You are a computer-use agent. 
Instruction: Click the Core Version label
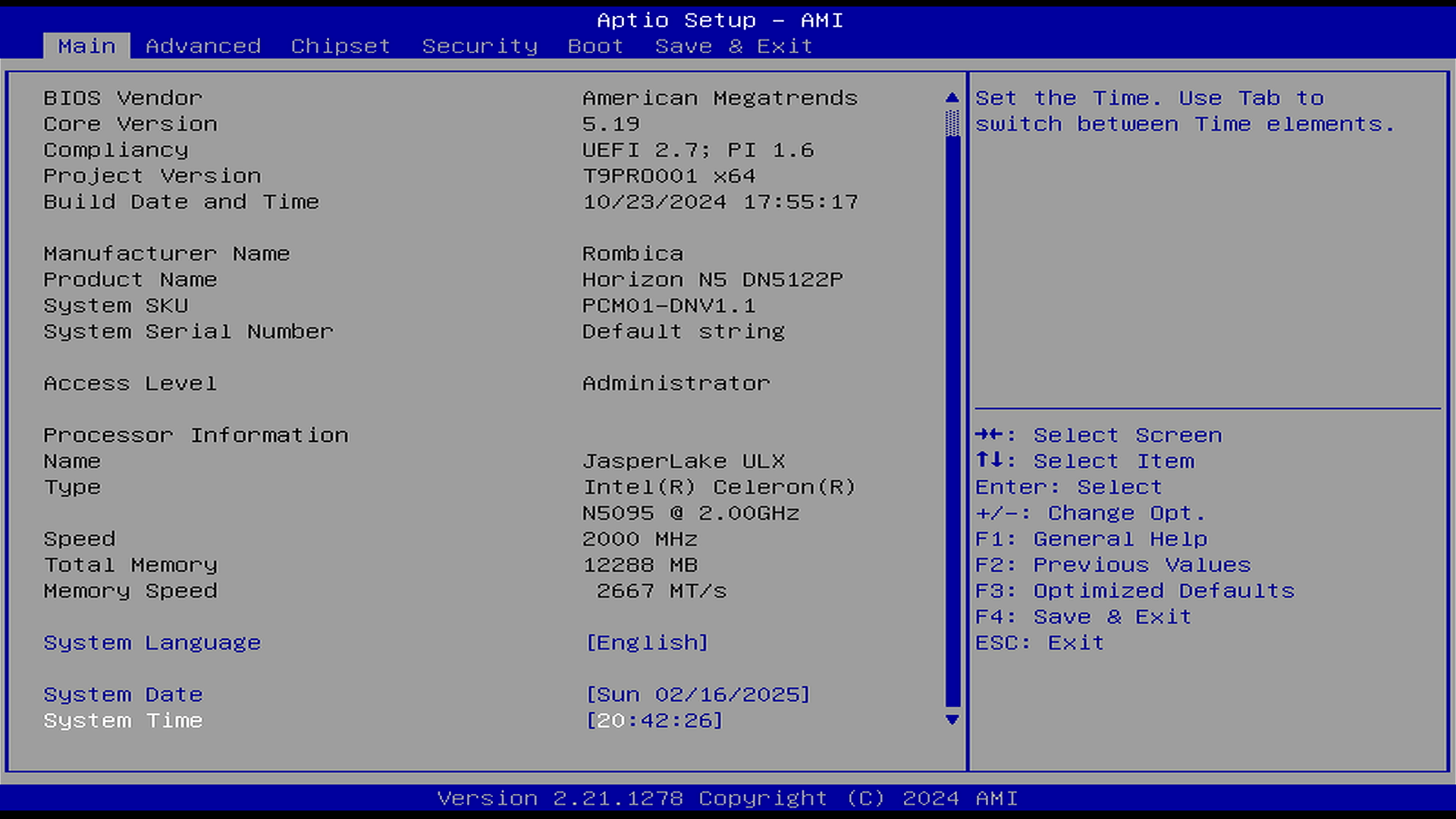[x=130, y=124]
